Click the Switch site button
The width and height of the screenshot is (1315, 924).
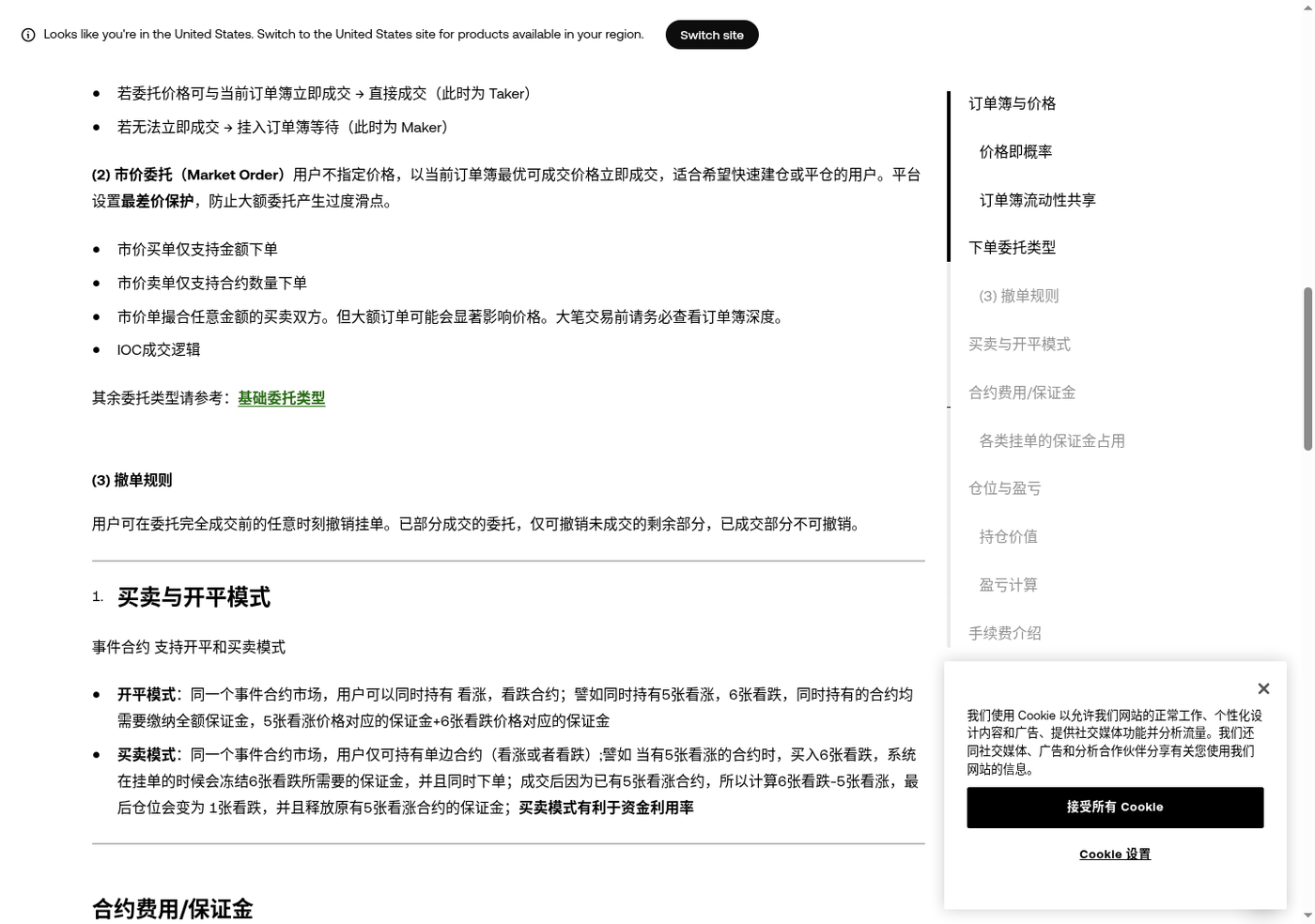[x=712, y=35]
